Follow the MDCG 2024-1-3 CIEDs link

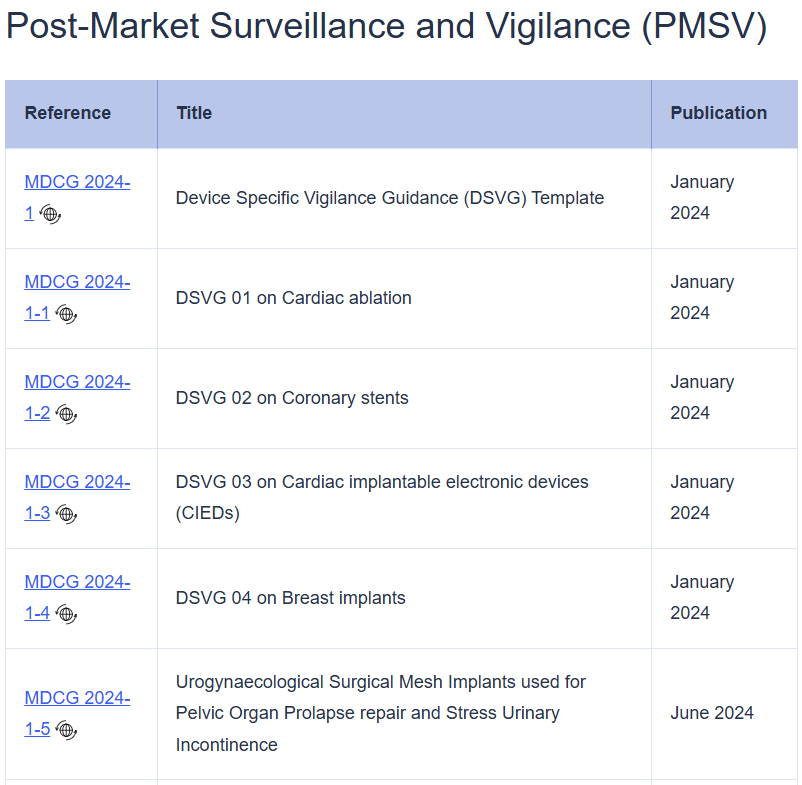[x=77, y=497]
